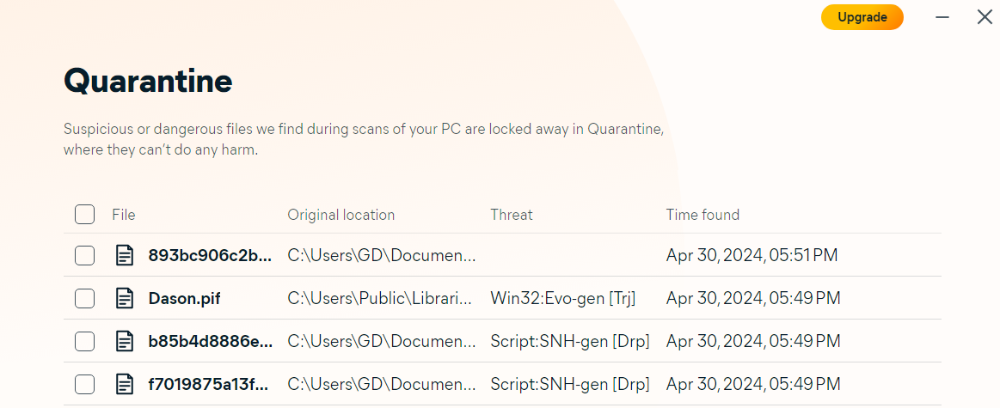Minimize the Quarantine window
The image size is (1000, 408).
click(942, 17)
